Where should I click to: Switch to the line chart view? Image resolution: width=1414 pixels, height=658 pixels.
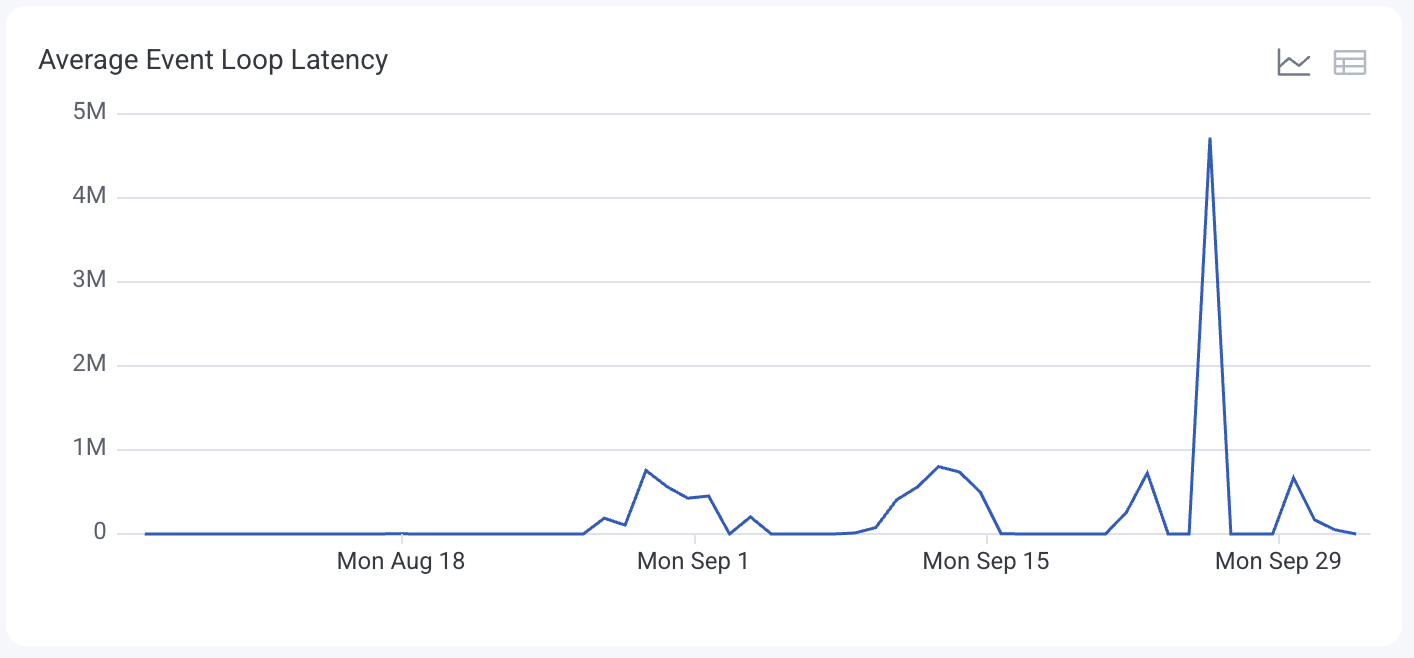click(1293, 63)
